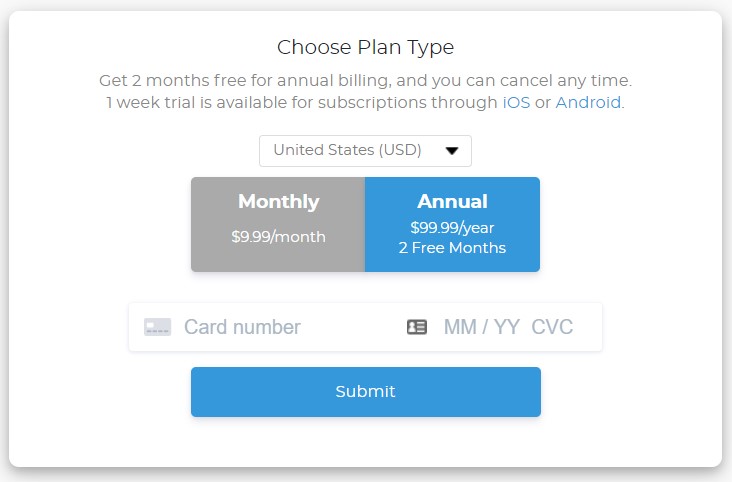Image resolution: width=732 pixels, height=482 pixels.
Task: Focus the CVC security code field
Action: coord(552,327)
